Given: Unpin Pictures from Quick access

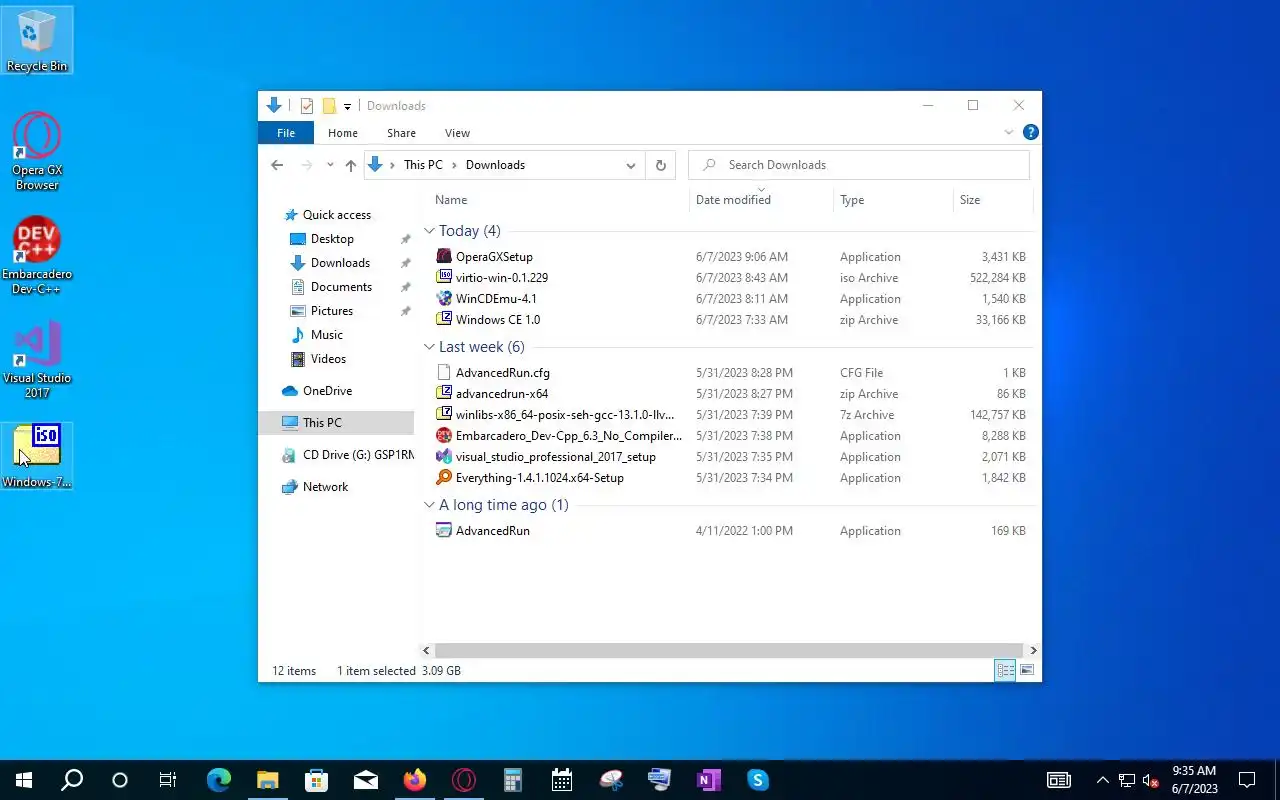Looking at the screenshot, I should click(x=405, y=311).
